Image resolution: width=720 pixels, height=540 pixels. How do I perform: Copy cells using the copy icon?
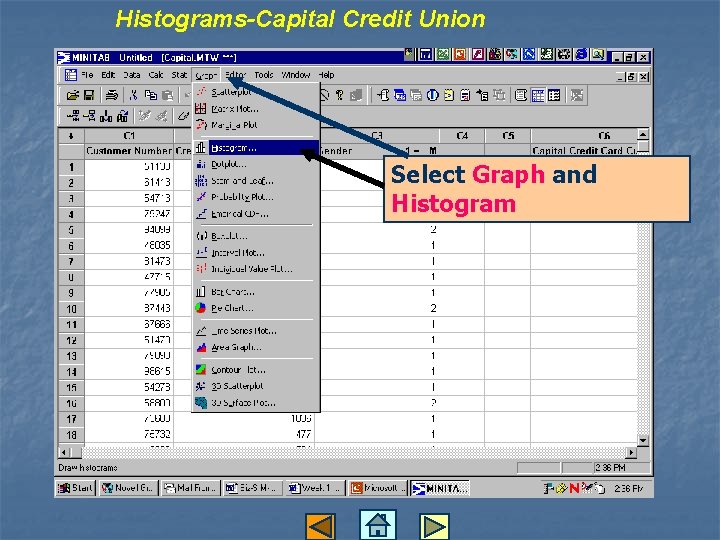coord(151,96)
